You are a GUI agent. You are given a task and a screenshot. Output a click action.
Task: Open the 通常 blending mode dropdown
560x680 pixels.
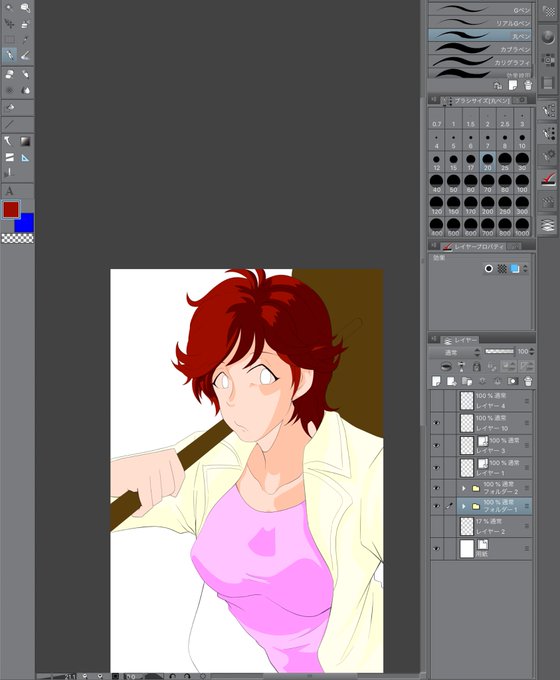[x=455, y=352]
